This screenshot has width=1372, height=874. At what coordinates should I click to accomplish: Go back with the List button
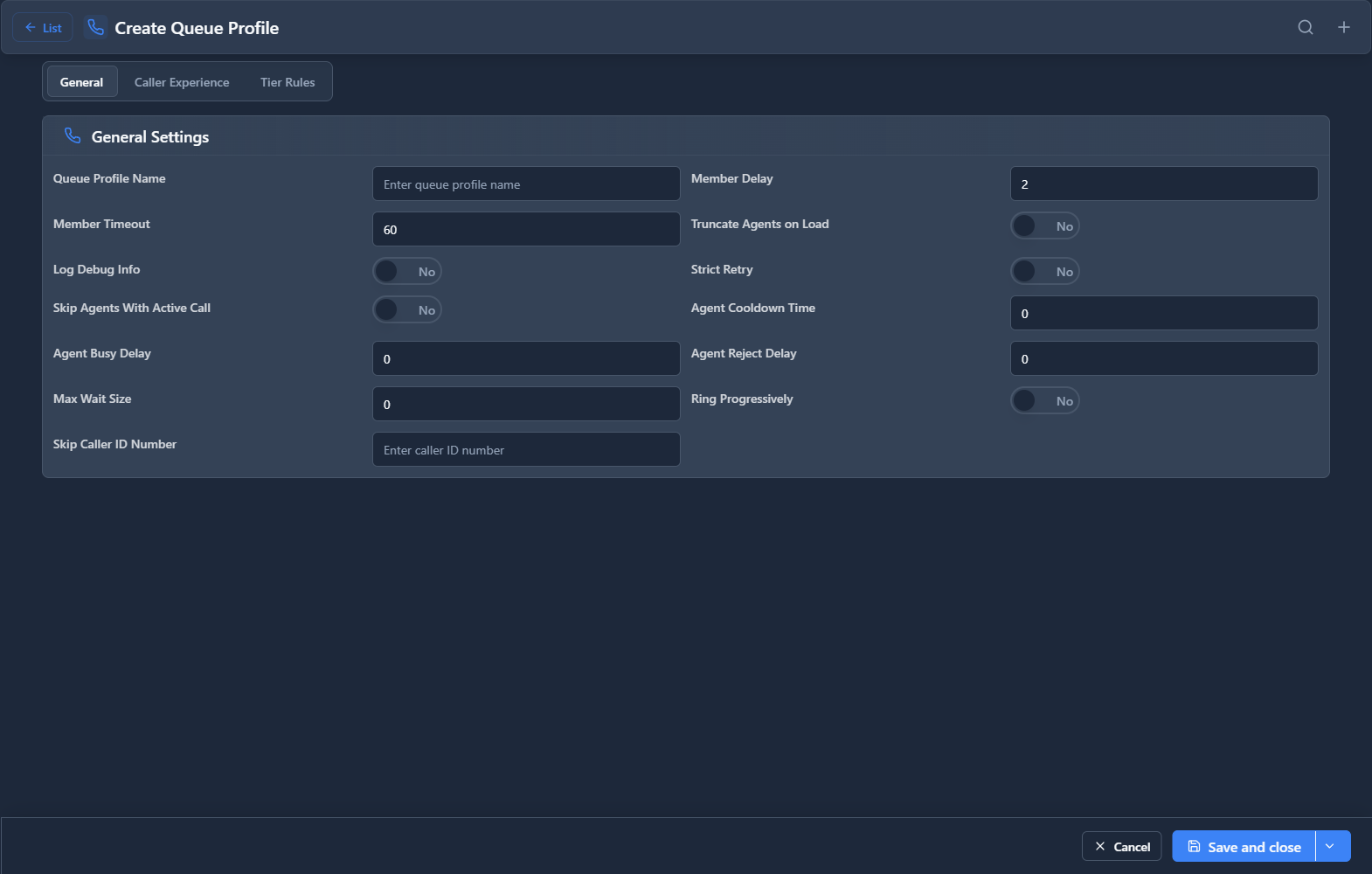(x=43, y=27)
